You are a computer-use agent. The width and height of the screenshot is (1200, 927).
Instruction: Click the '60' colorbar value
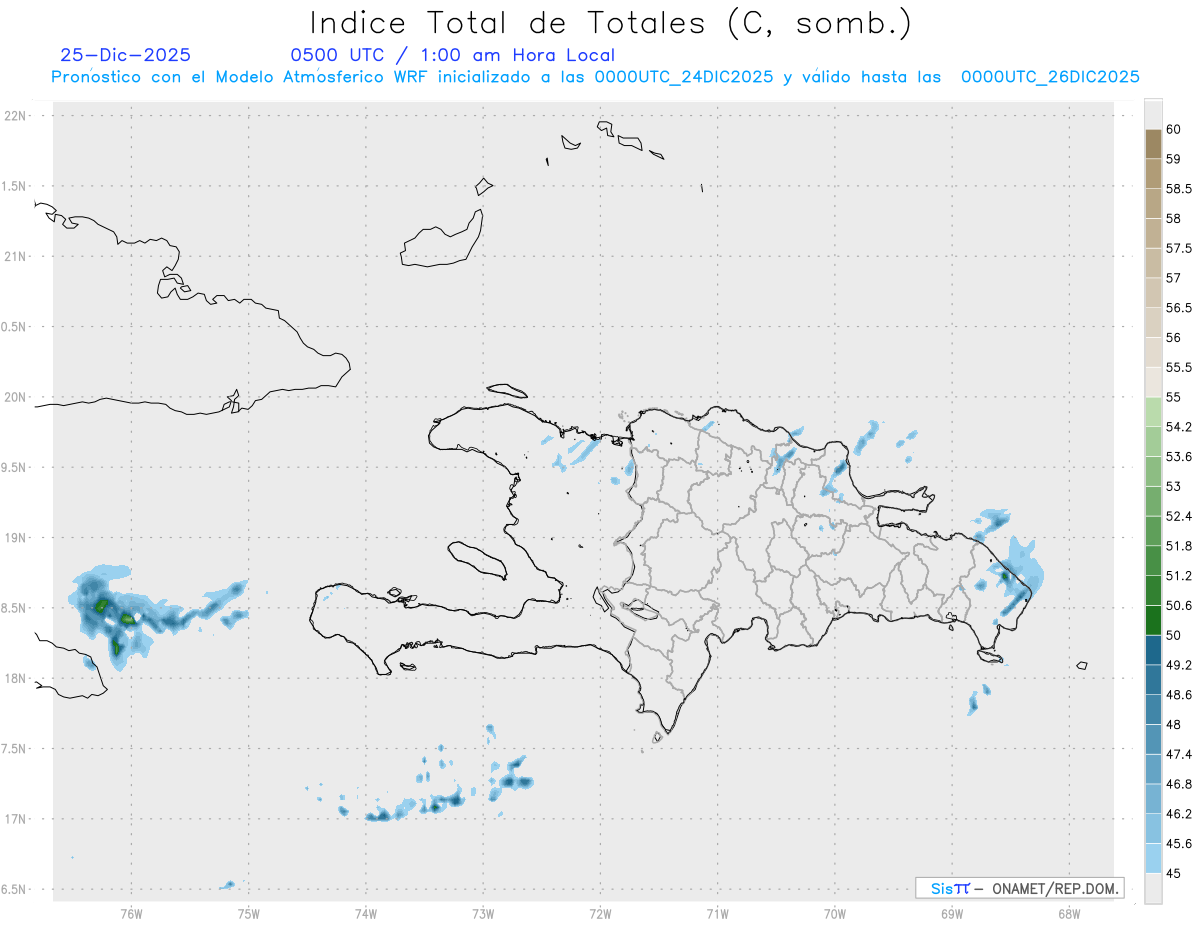(1173, 129)
